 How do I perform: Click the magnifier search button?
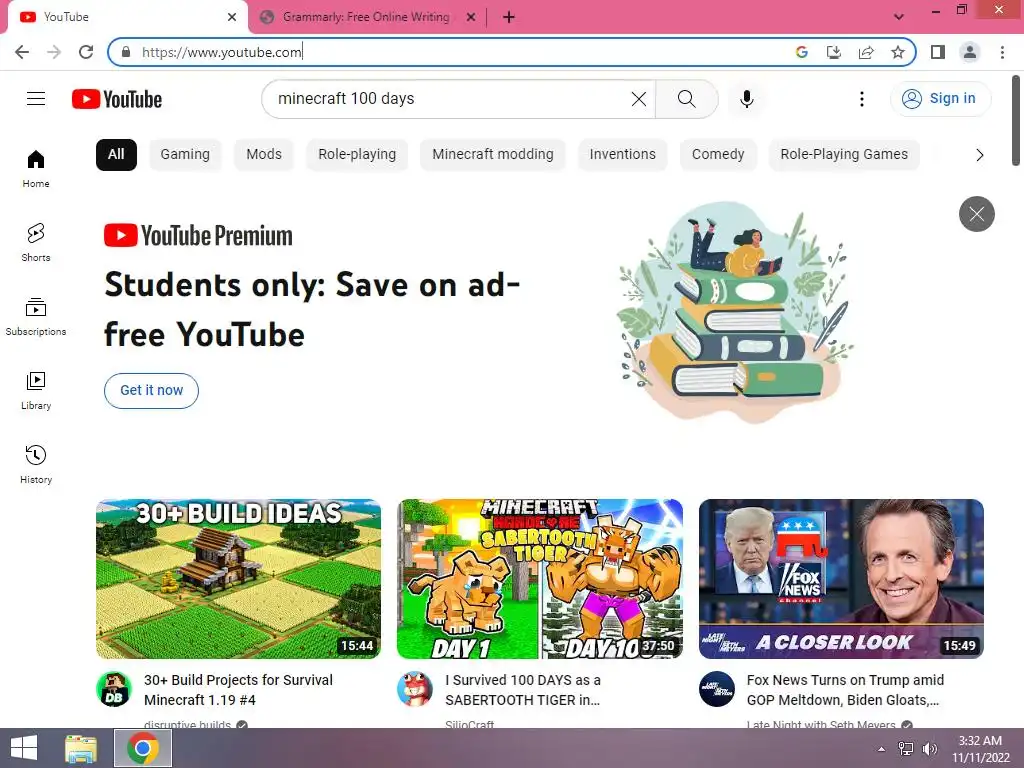pyautogui.click(x=686, y=99)
